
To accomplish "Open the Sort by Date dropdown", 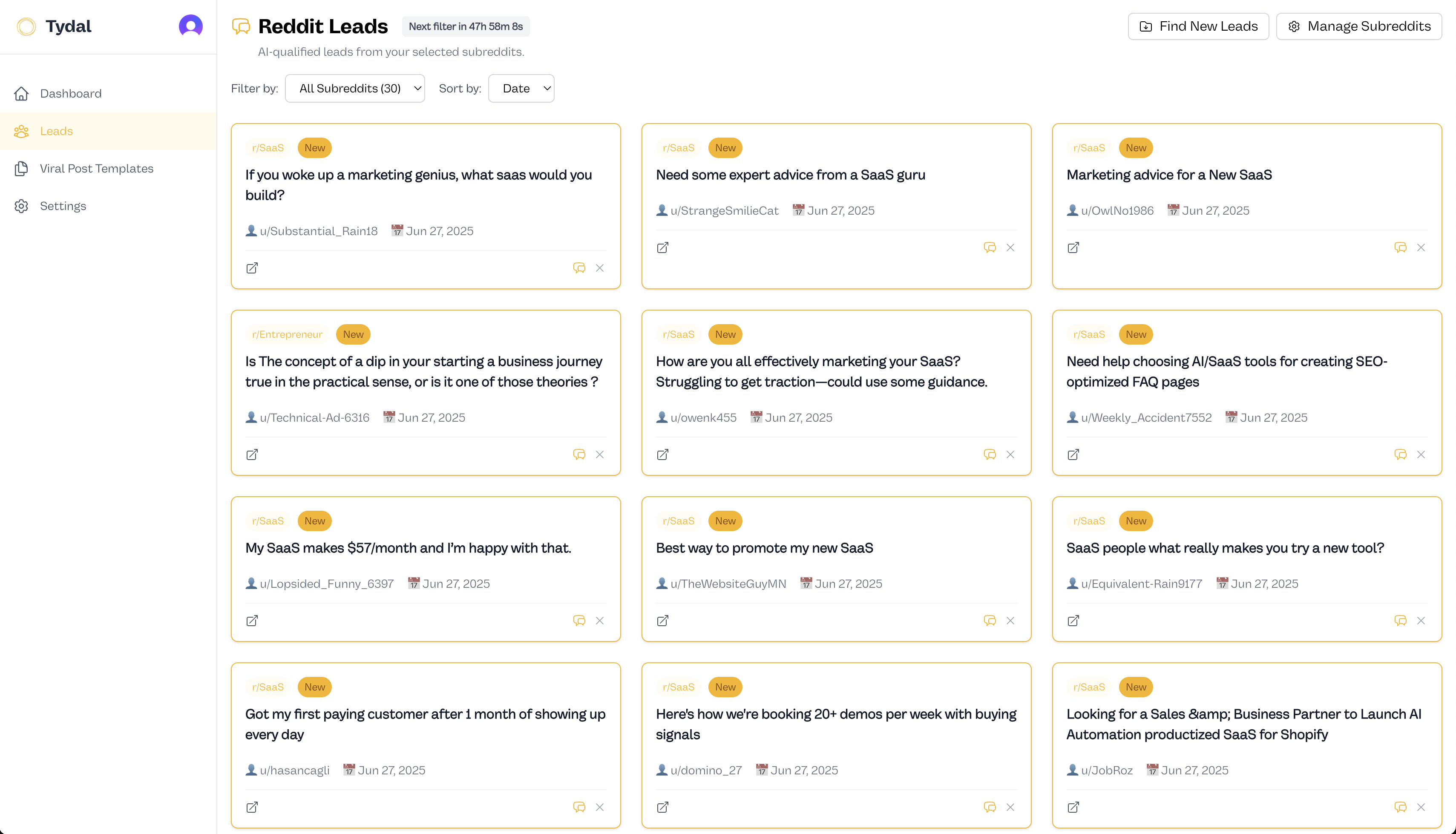I will tap(521, 88).
